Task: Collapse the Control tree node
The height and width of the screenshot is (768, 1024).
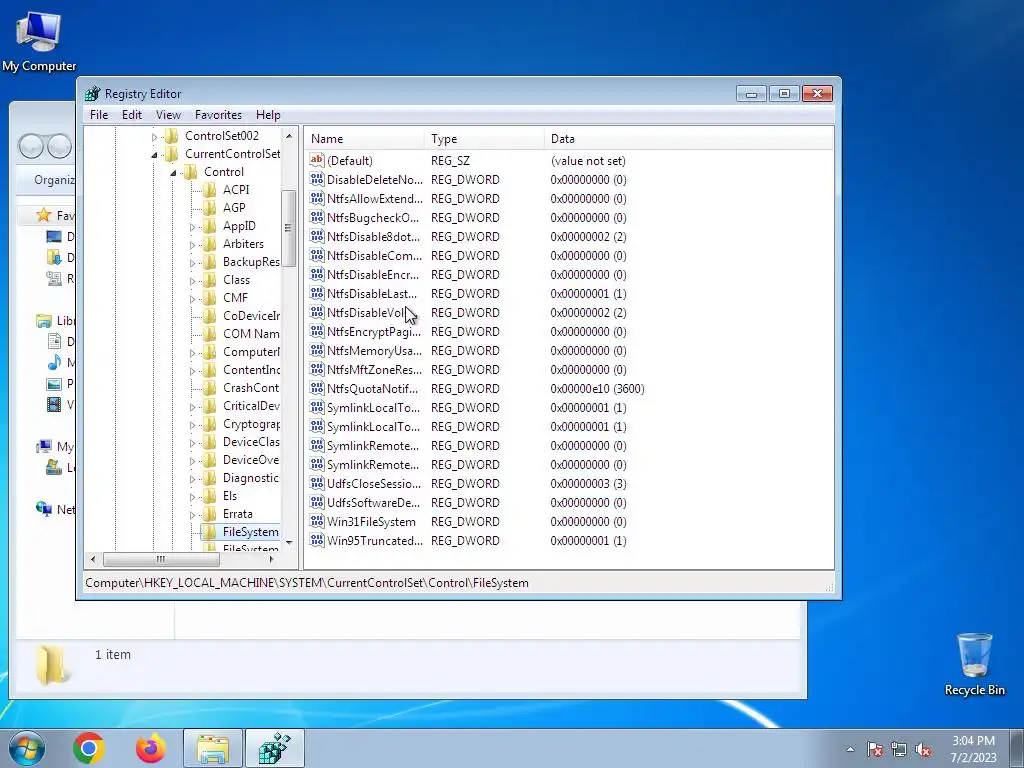Action: coord(173,172)
